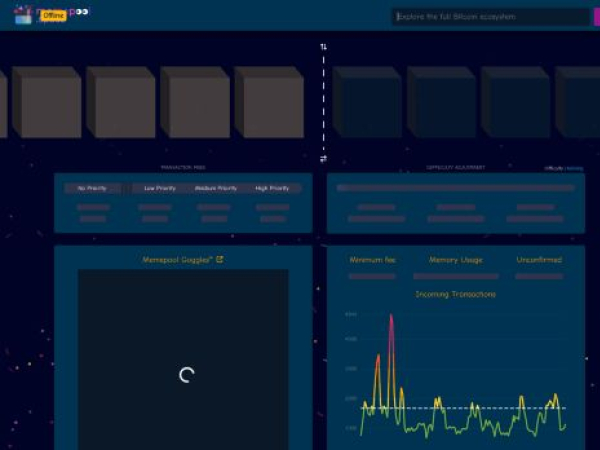Open the Incoming Transactions graph link
Screen dimensions: 600x450
(455, 294)
